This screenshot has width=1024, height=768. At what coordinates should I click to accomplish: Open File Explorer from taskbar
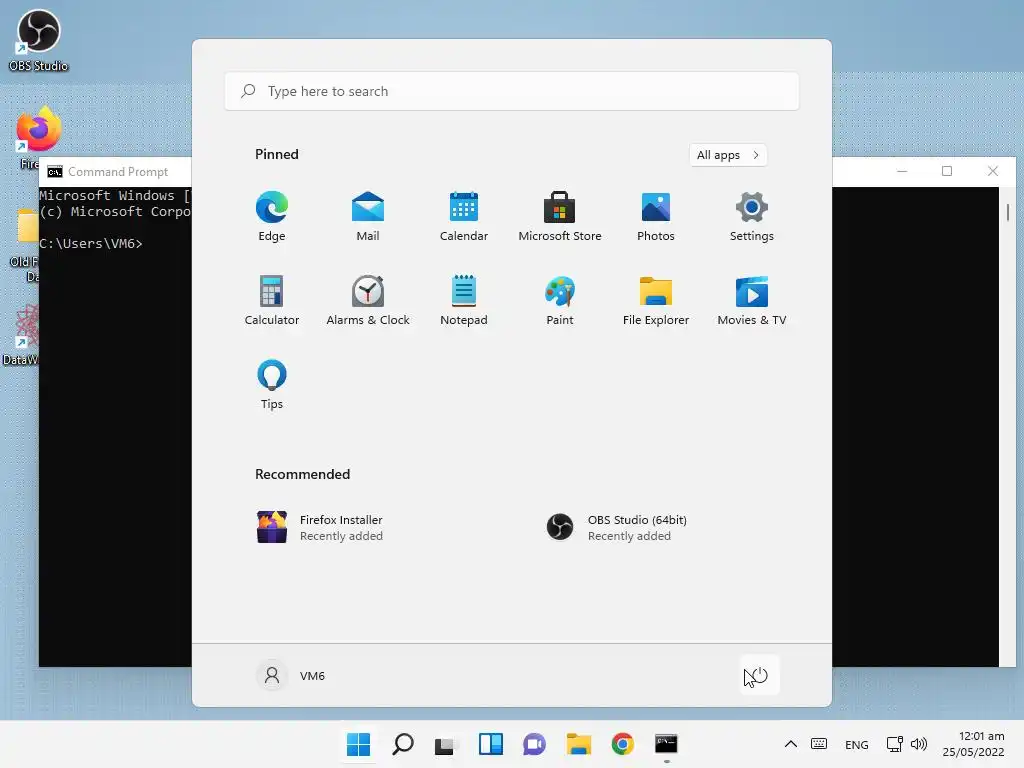[x=579, y=744]
